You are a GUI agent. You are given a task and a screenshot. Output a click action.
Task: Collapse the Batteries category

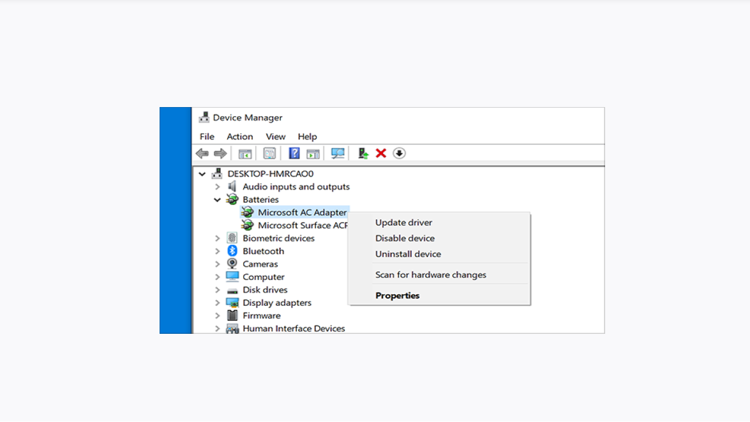tap(217, 200)
